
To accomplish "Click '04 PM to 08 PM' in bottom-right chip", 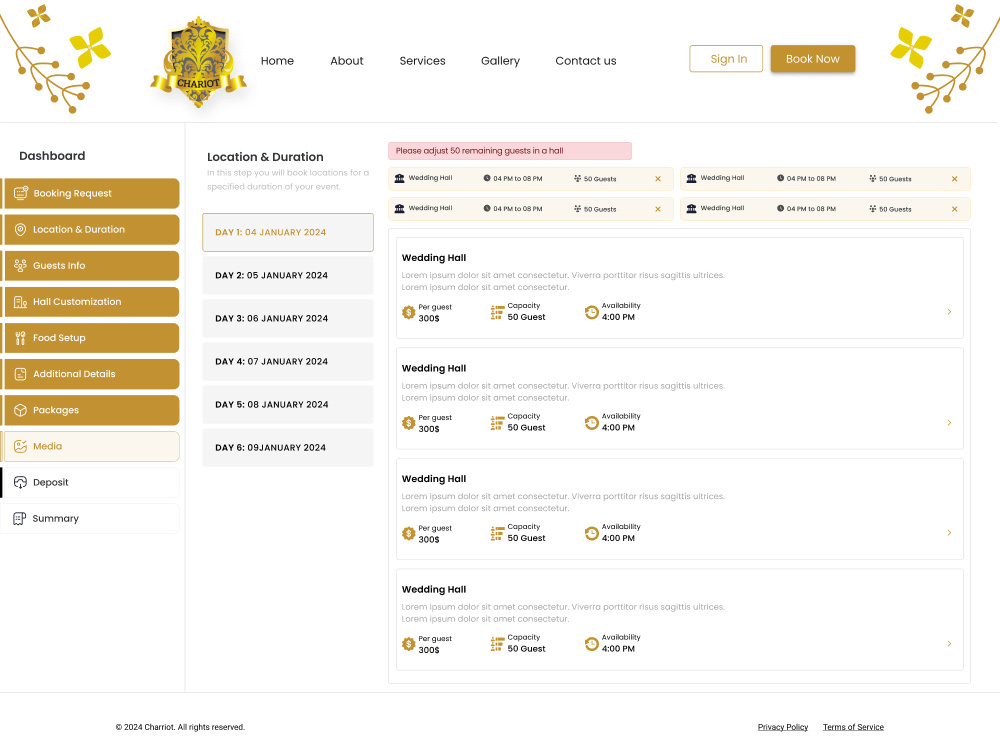I will pyautogui.click(x=811, y=209).
